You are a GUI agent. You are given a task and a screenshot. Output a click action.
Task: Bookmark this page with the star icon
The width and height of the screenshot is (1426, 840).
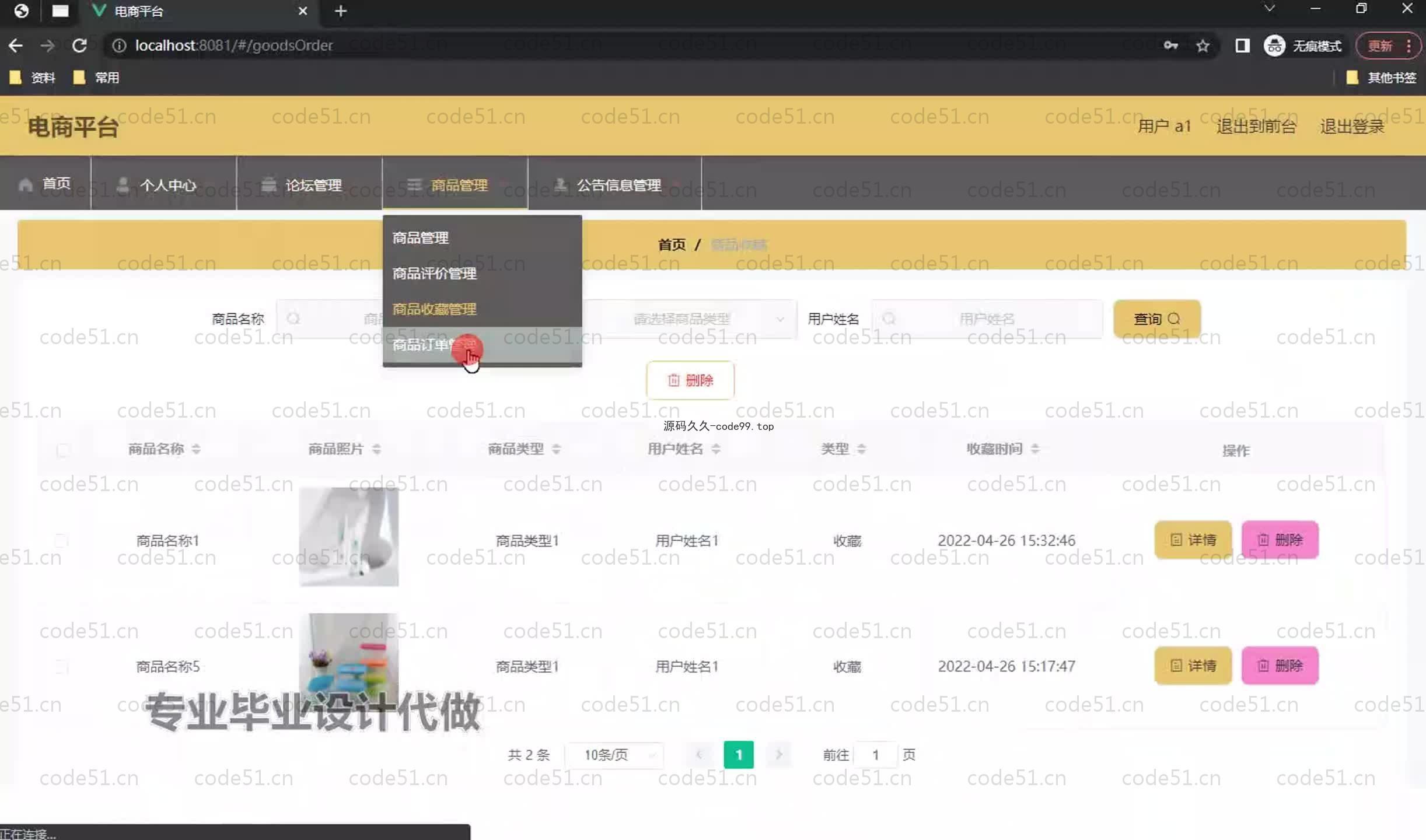1202,45
